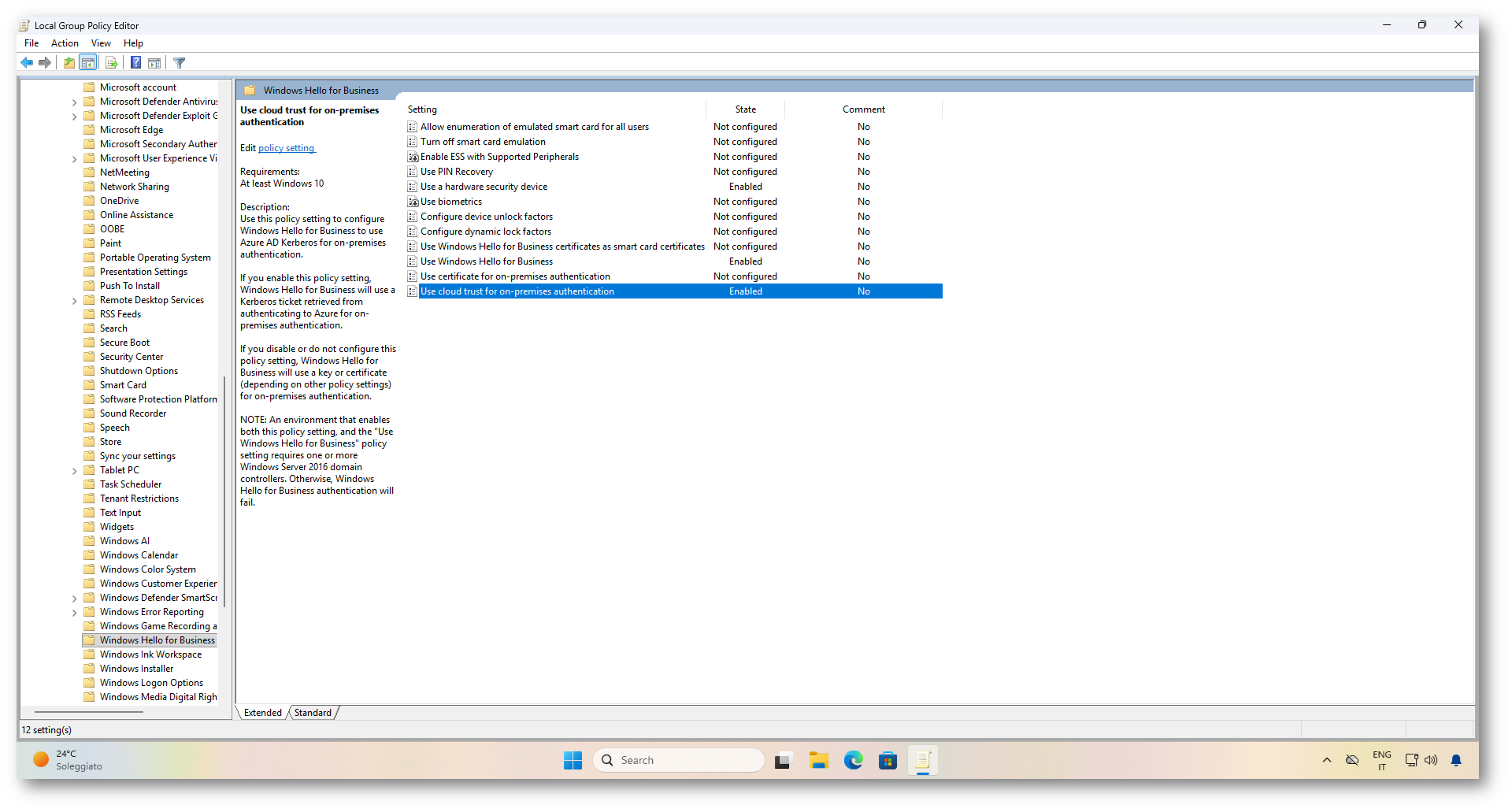Image resolution: width=1512 pixels, height=812 pixels.
Task: Click the ENG IT language indicator
Action: coord(1381,761)
